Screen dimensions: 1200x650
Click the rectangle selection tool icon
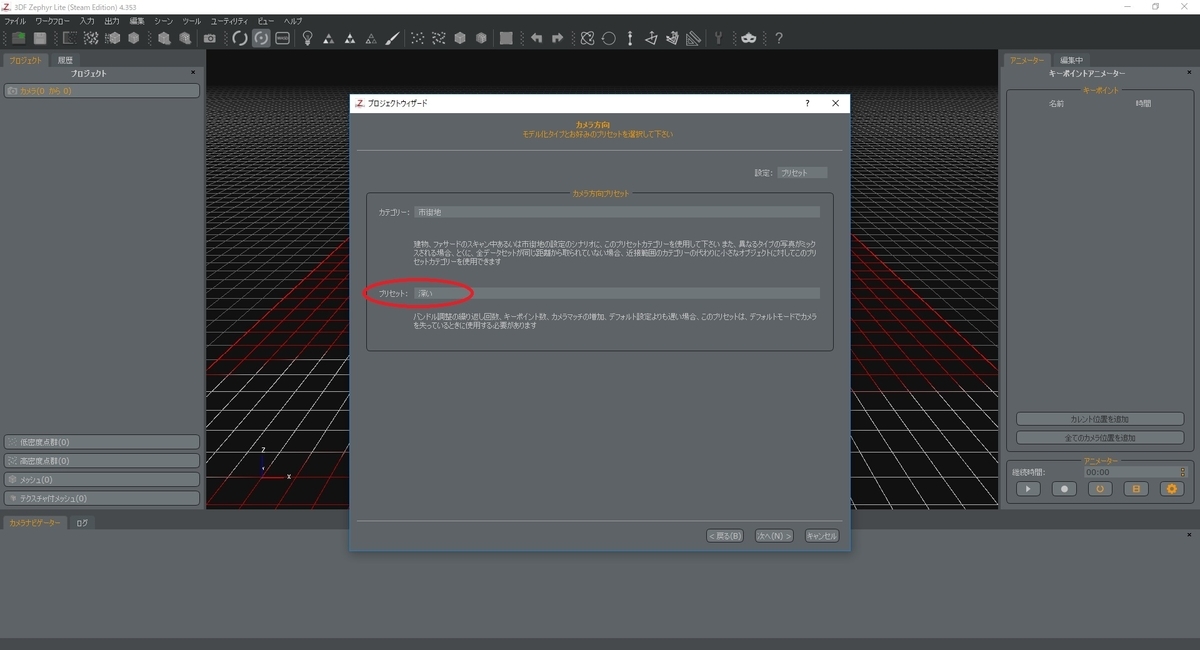click(x=70, y=39)
